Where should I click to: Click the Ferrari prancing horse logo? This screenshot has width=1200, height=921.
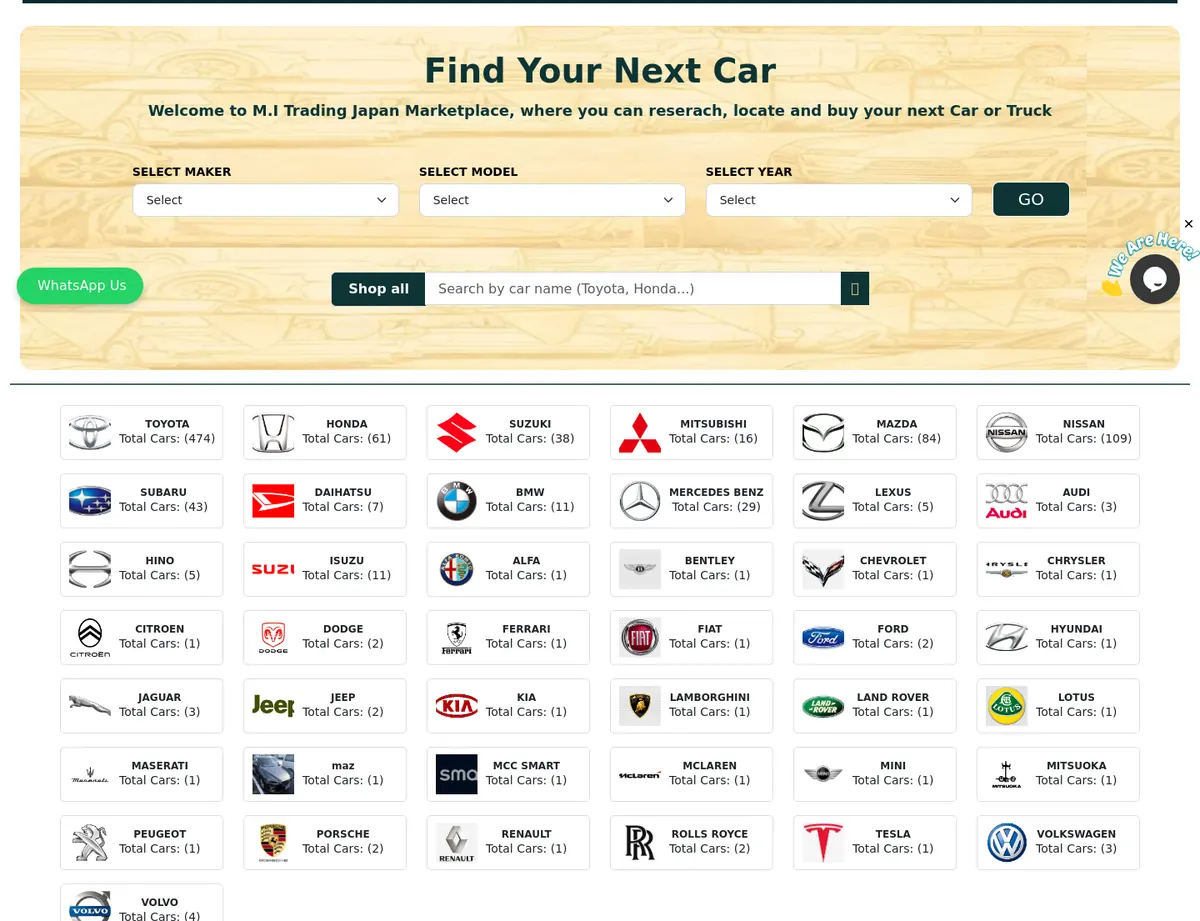coord(456,638)
